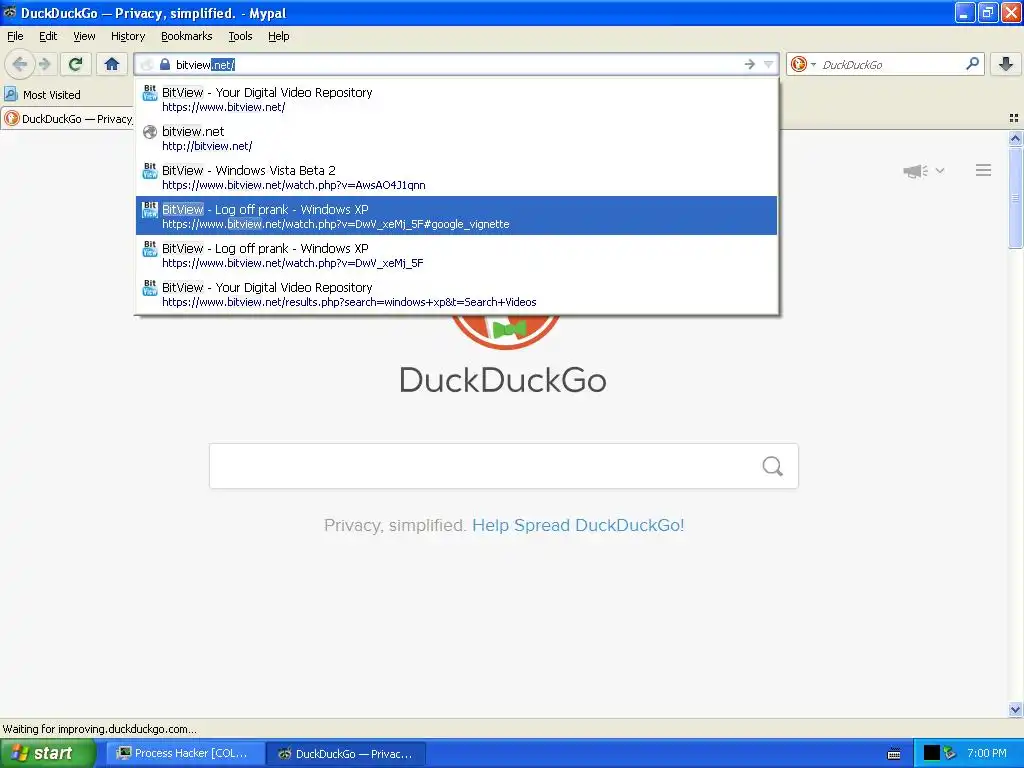
Task: Open the Edit menu
Action: (x=48, y=36)
